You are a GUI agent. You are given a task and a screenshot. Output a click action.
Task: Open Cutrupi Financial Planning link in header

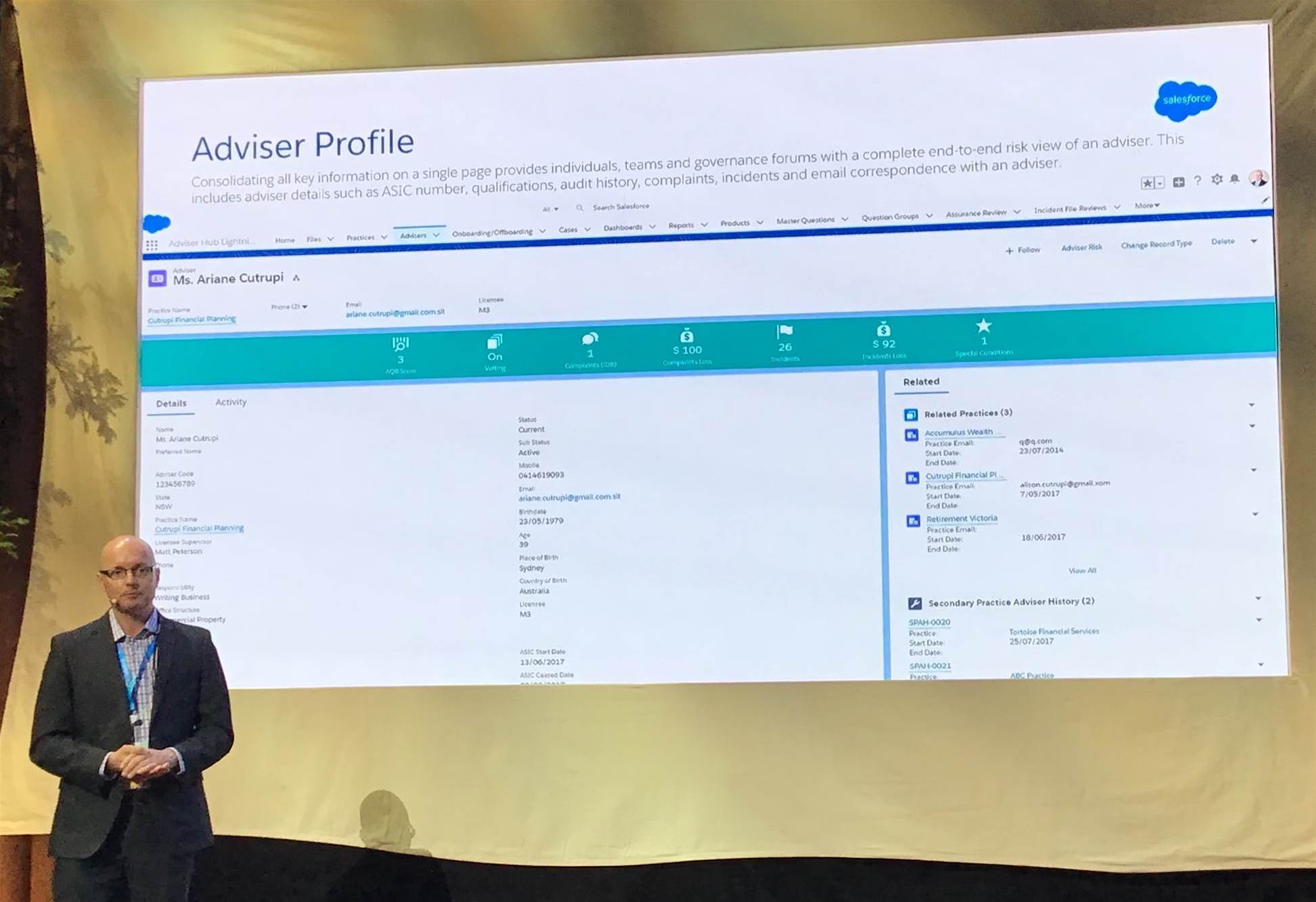192,319
